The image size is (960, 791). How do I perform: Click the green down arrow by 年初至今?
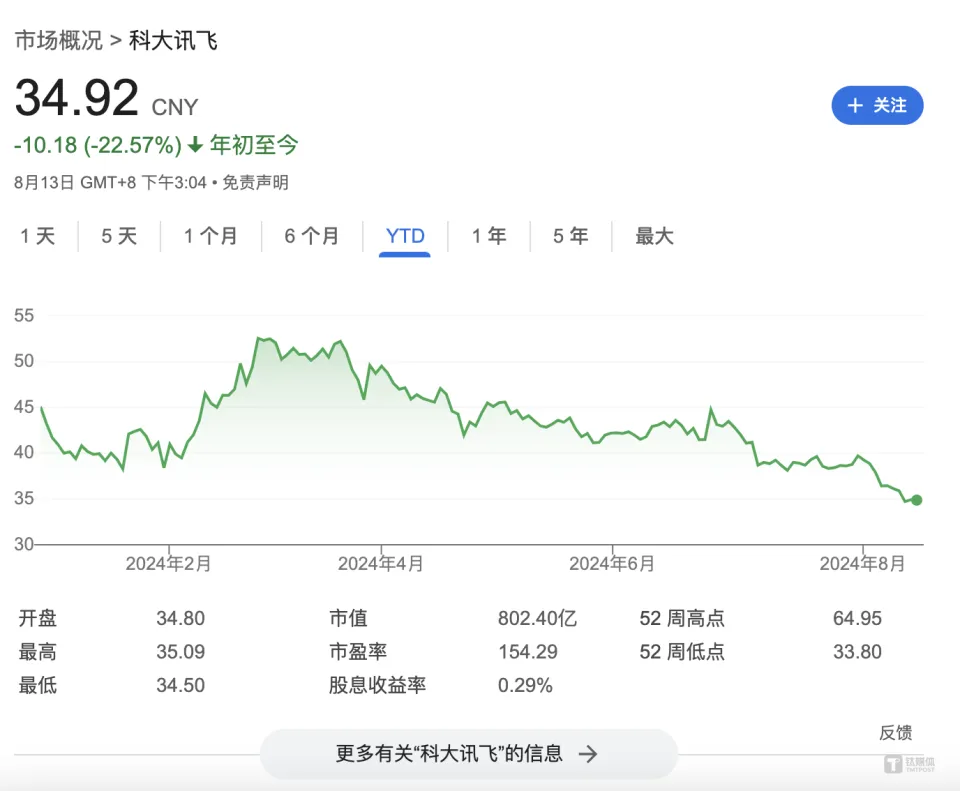pos(195,146)
